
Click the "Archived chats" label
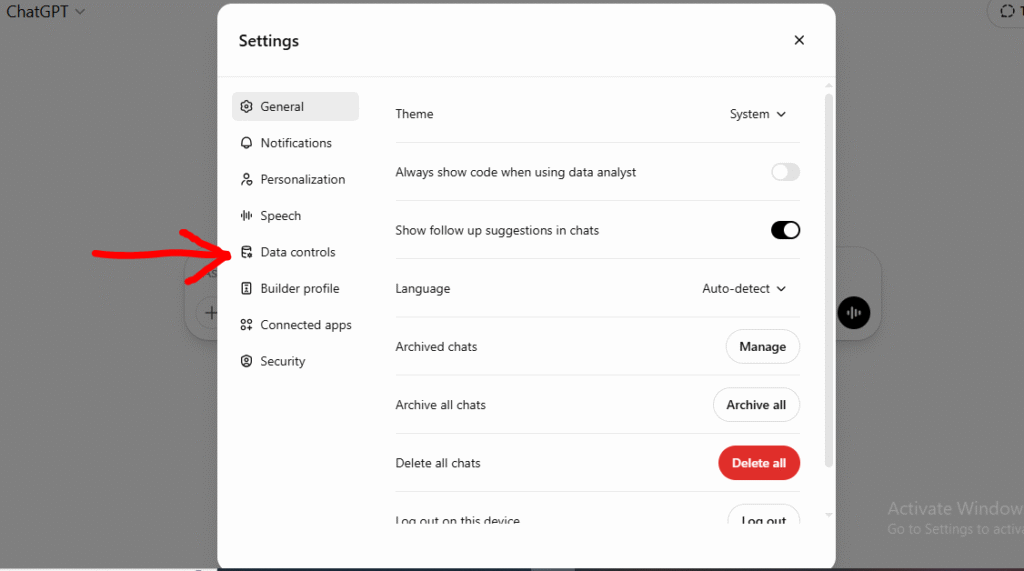436,347
